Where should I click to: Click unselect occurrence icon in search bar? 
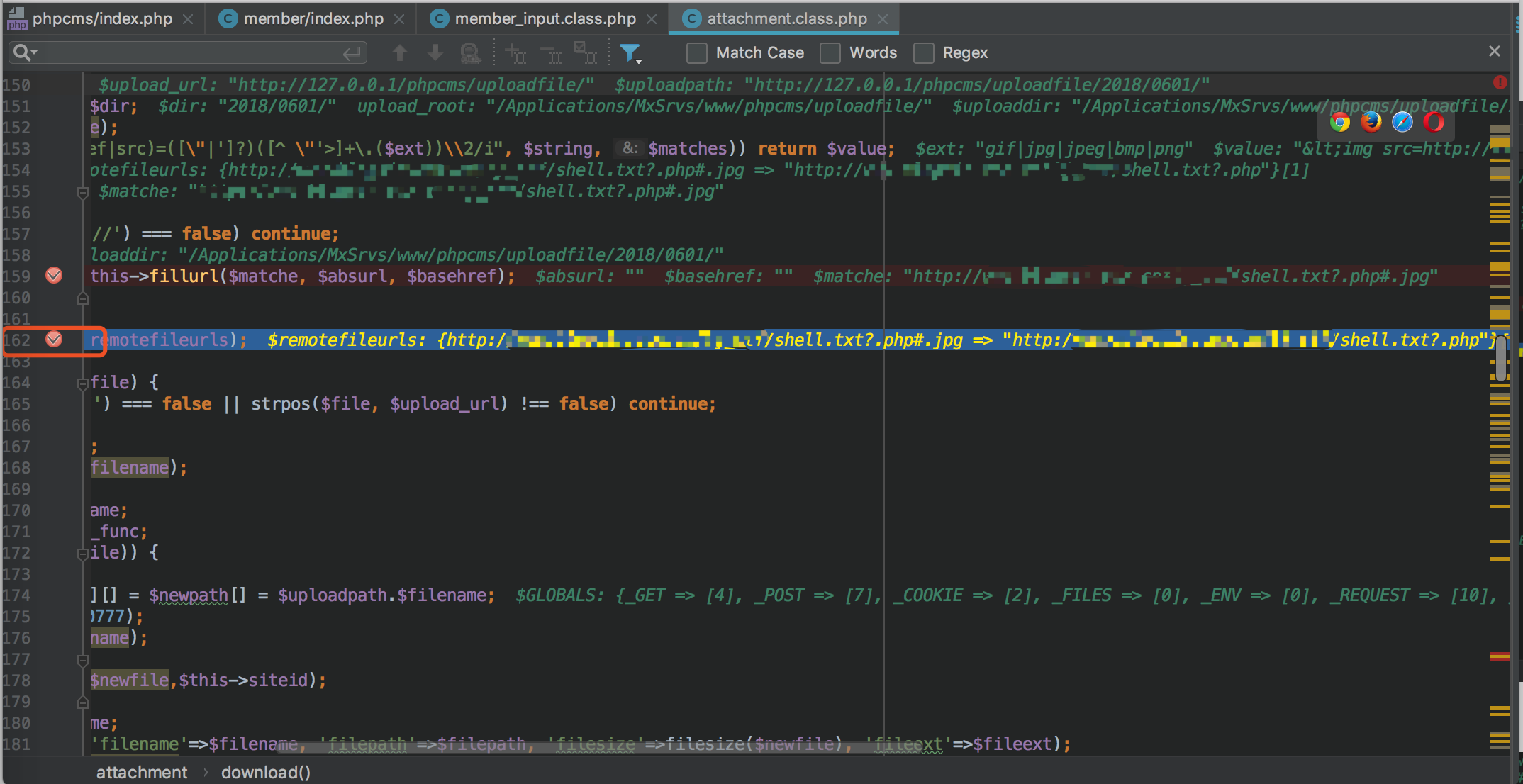tap(550, 52)
